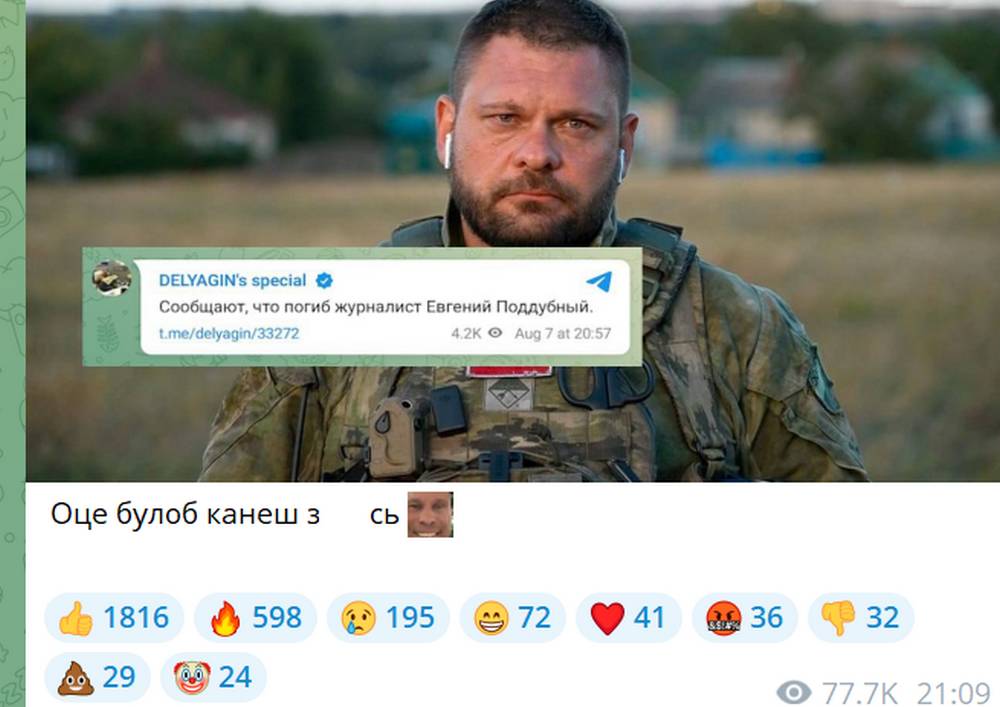Click the thumbs up reaction with 1816
Image resolution: width=1000 pixels, height=707 pixels.
pyautogui.click(x=114, y=617)
